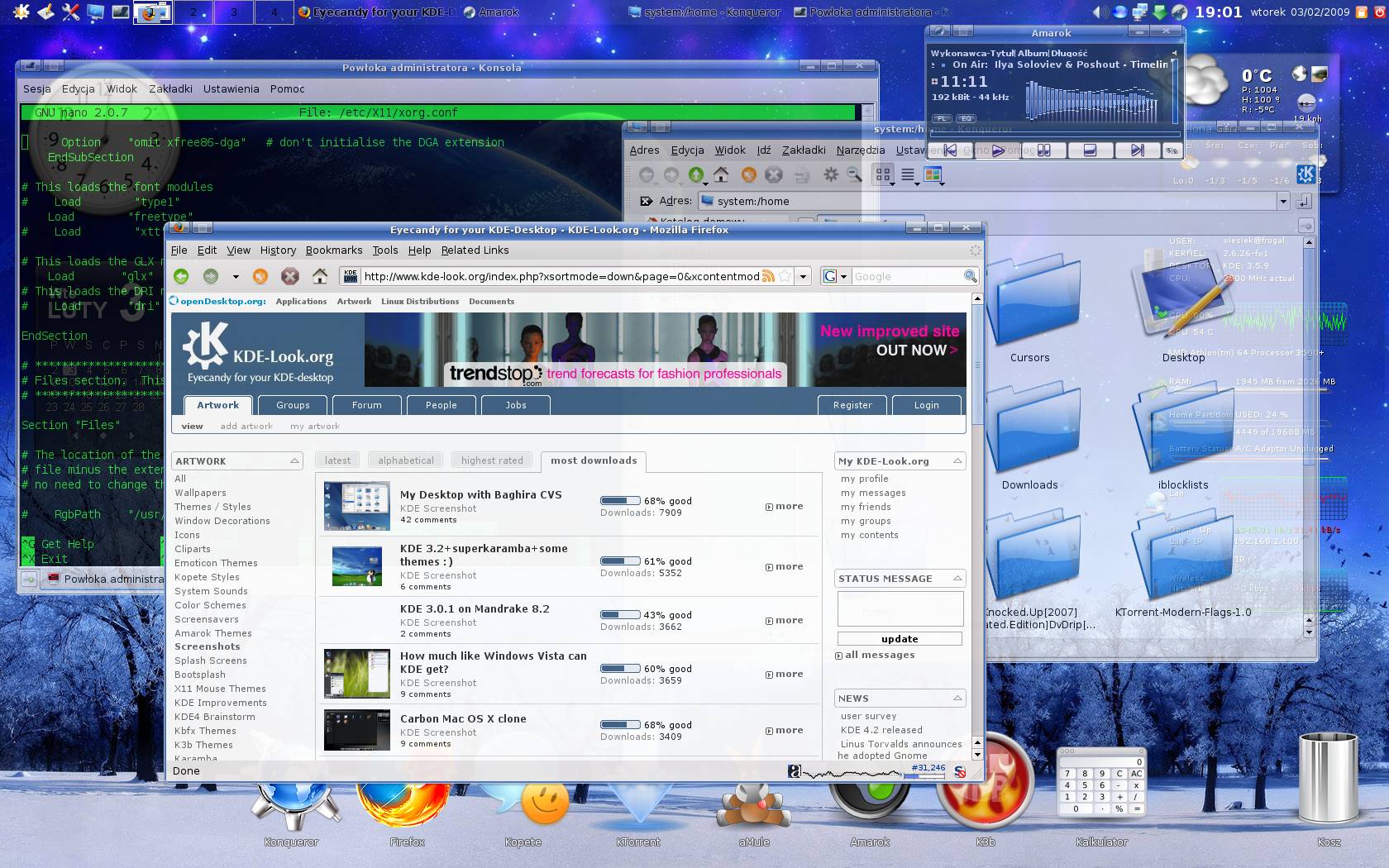
Task: Open the KDE K menu
Action: coord(21,12)
